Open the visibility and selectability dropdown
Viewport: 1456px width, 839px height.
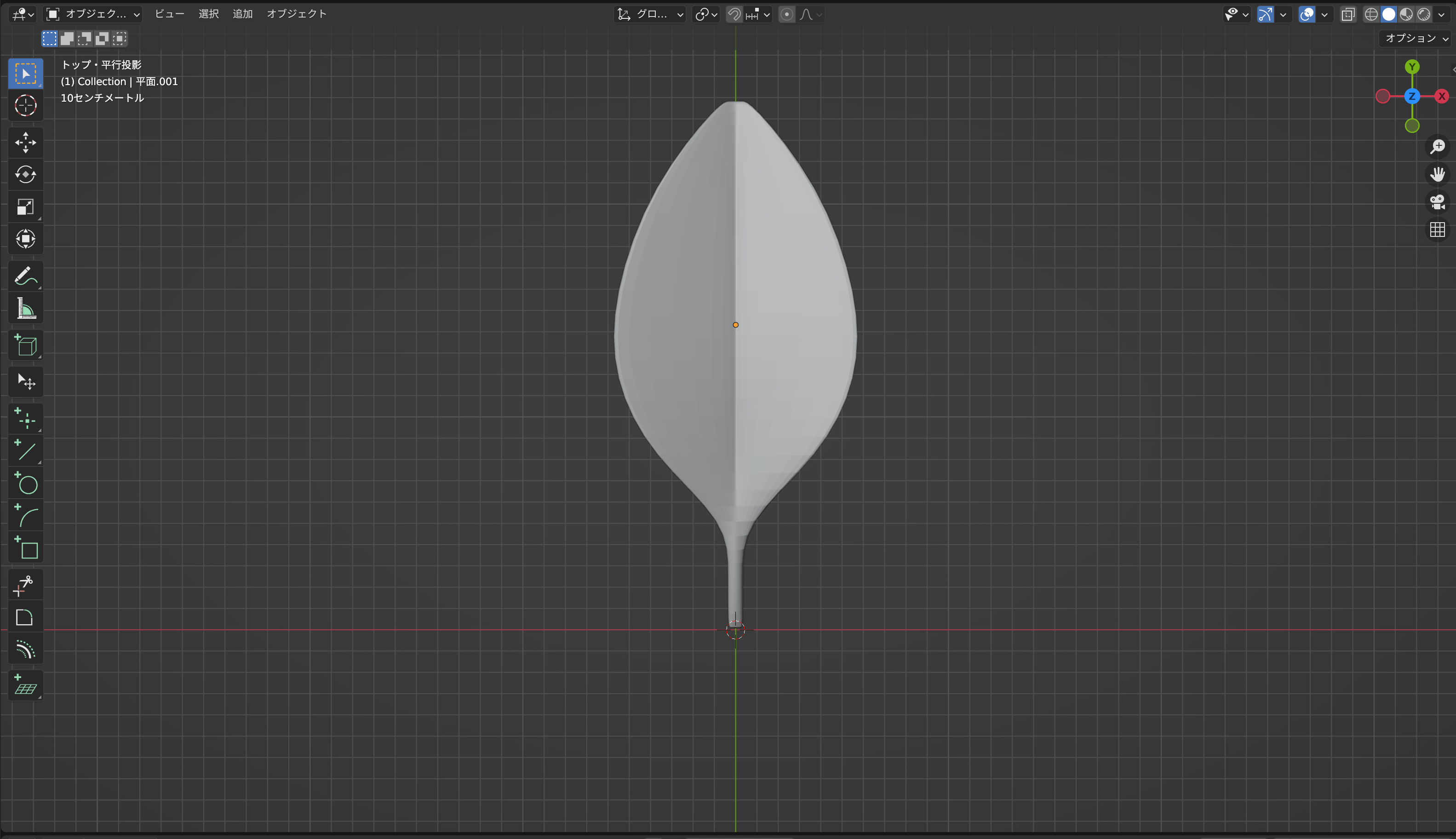pyautogui.click(x=1236, y=14)
